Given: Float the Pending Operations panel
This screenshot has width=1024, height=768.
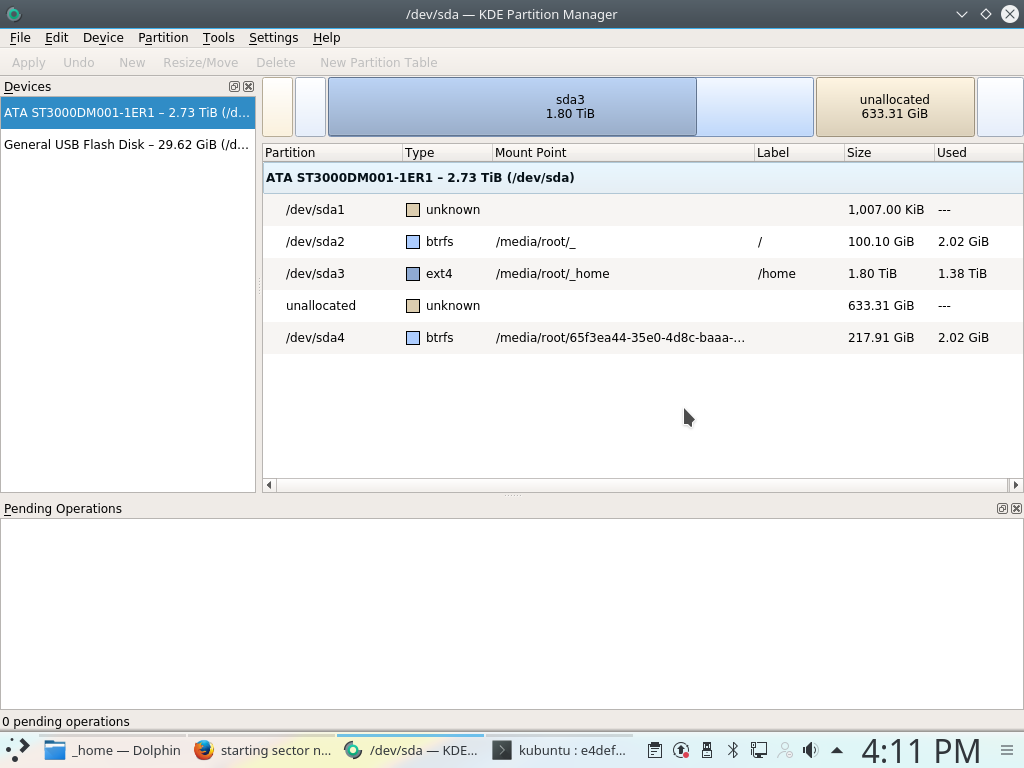Looking at the screenshot, I should (x=1002, y=508).
